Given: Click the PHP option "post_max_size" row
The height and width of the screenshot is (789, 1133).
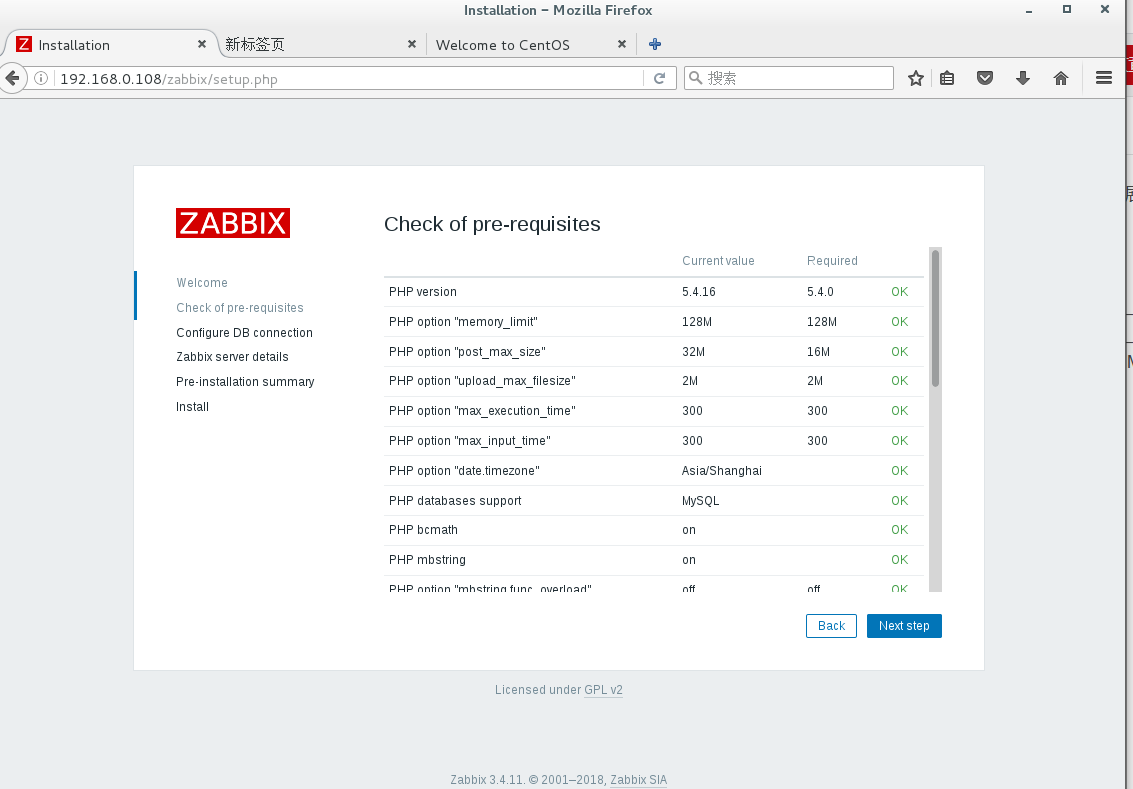Looking at the screenshot, I should point(654,352).
